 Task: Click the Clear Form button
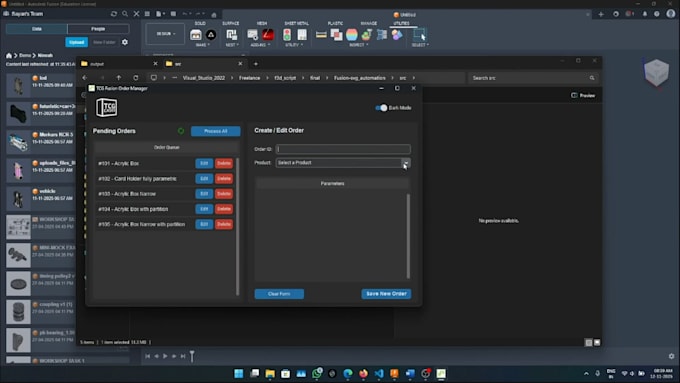point(279,294)
